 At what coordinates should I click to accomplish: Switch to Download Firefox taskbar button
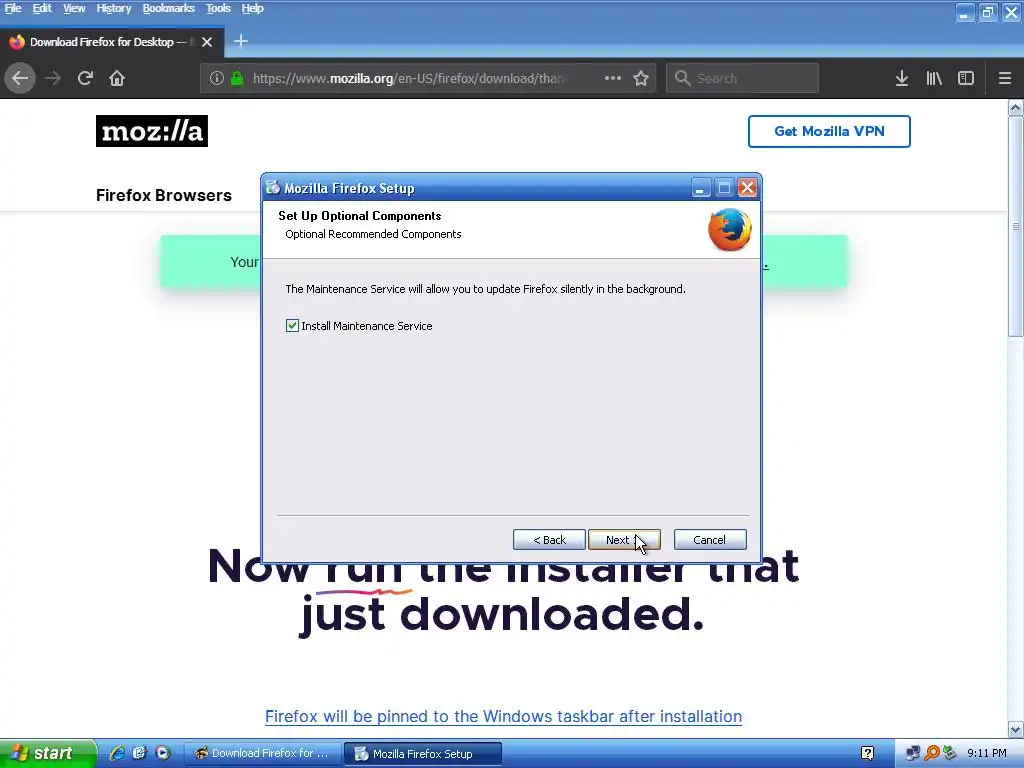pyautogui.click(x=261, y=753)
